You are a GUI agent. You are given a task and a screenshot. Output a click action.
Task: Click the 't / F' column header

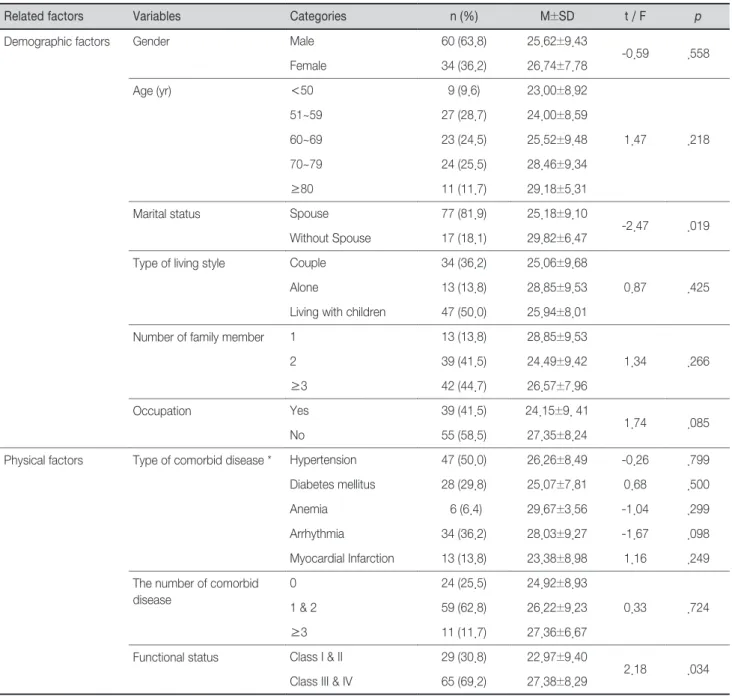(635, 16)
